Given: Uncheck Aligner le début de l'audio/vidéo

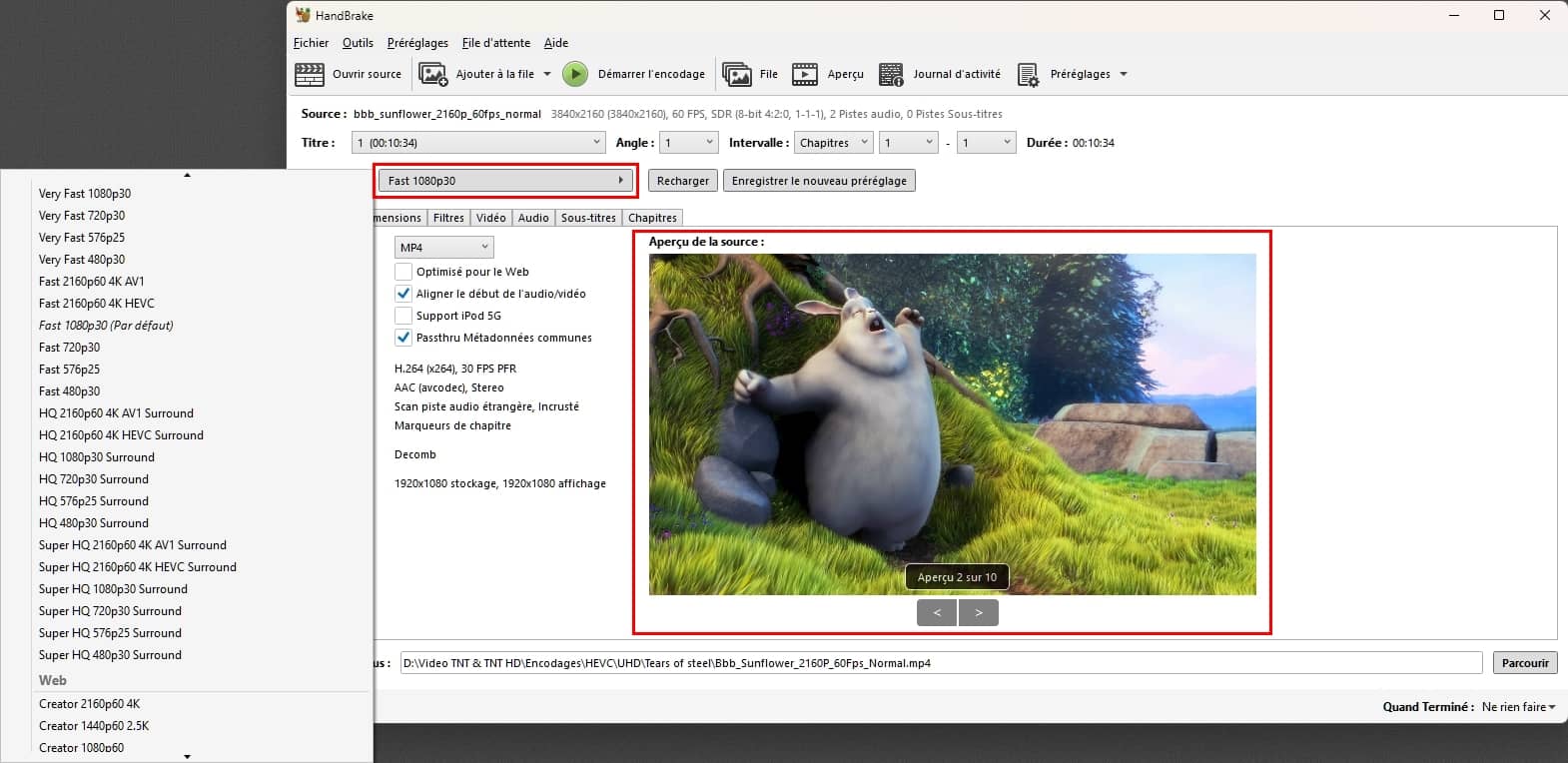Looking at the screenshot, I should [x=403, y=294].
